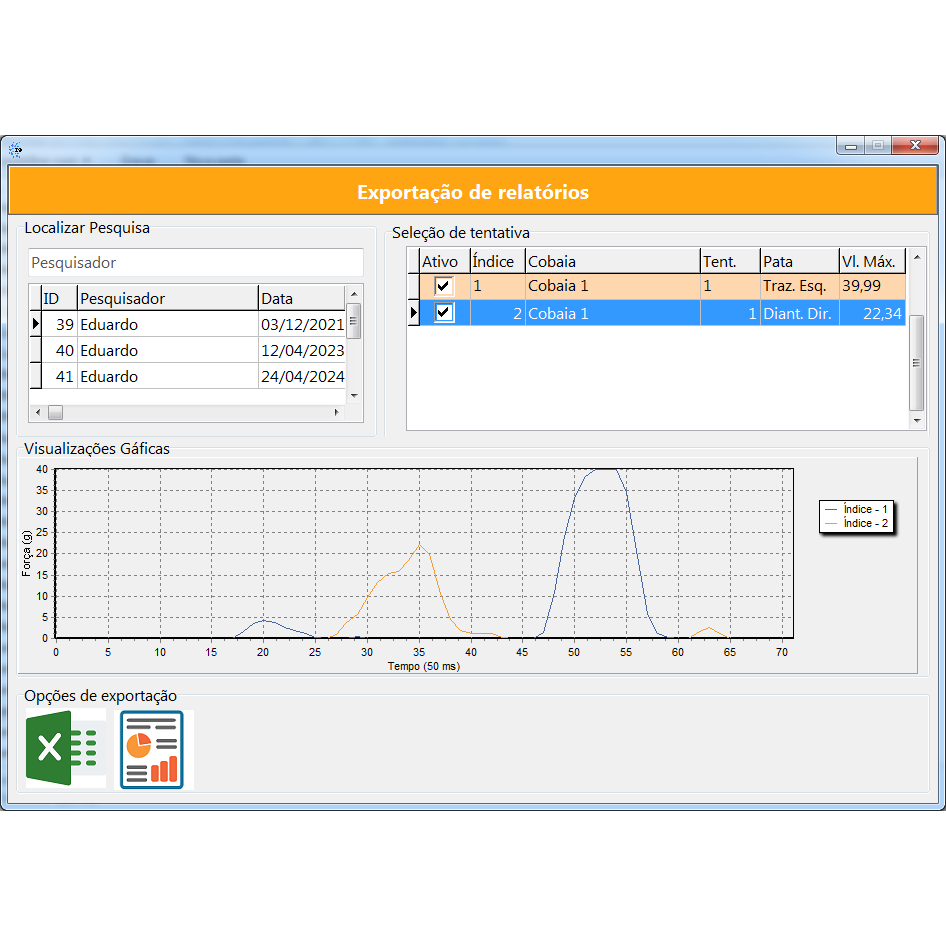The width and height of the screenshot is (946, 946).
Task: Select the Traz. Esq. cell in first row
Action: coord(797,286)
